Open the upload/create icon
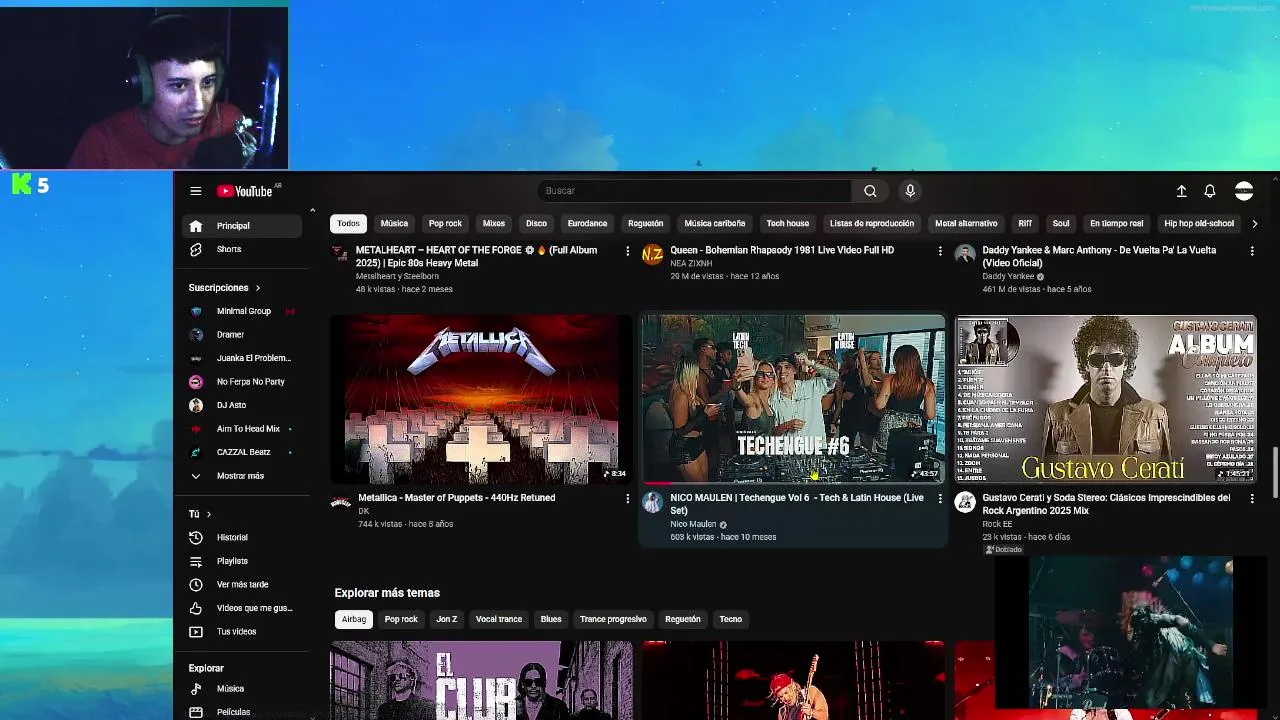The height and width of the screenshot is (720, 1280). click(1181, 191)
